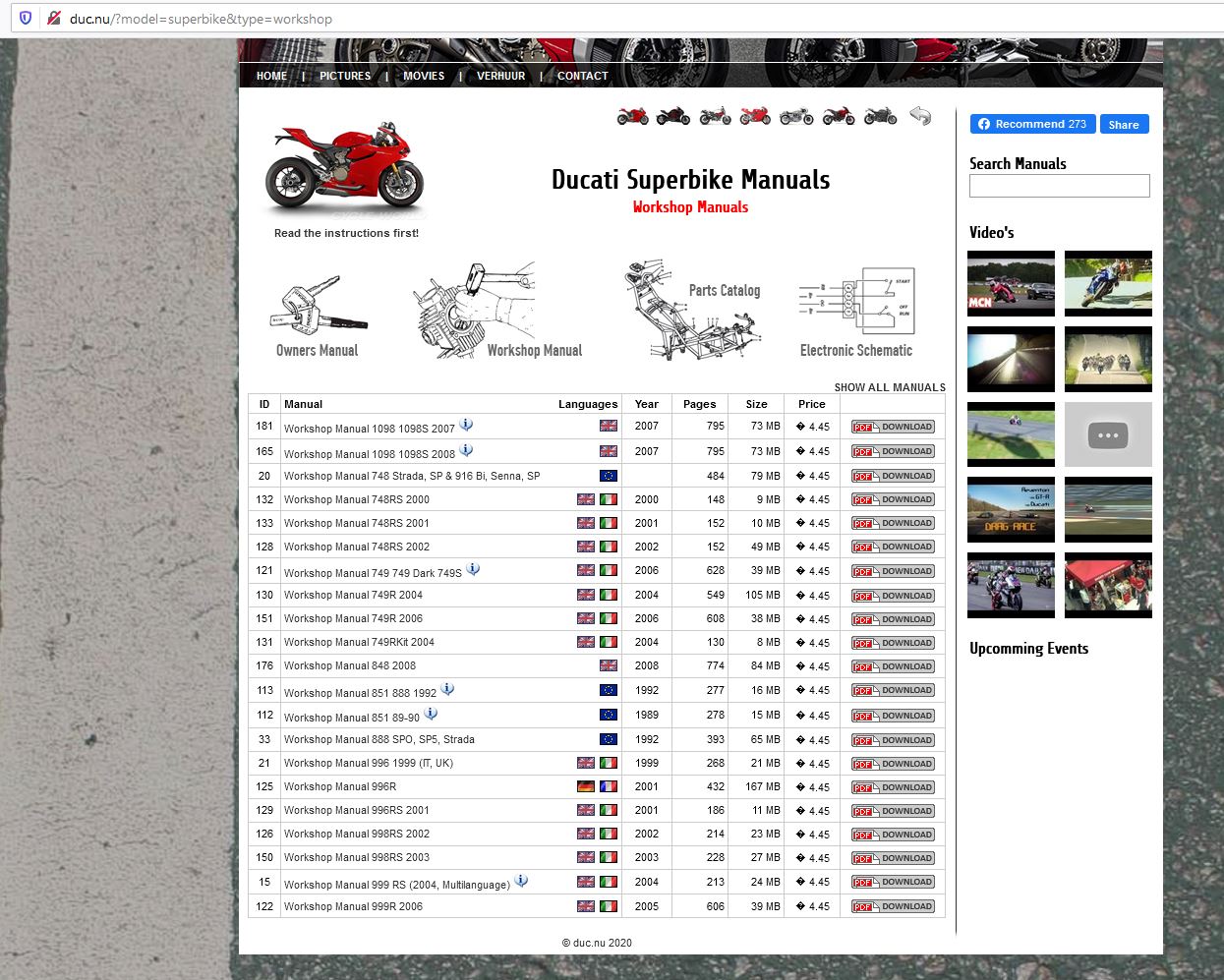The height and width of the screenshot is (980, 1224).
Task: Select 'Workshop Manual 749R 2006' row text
Action: tap(353, 618)
